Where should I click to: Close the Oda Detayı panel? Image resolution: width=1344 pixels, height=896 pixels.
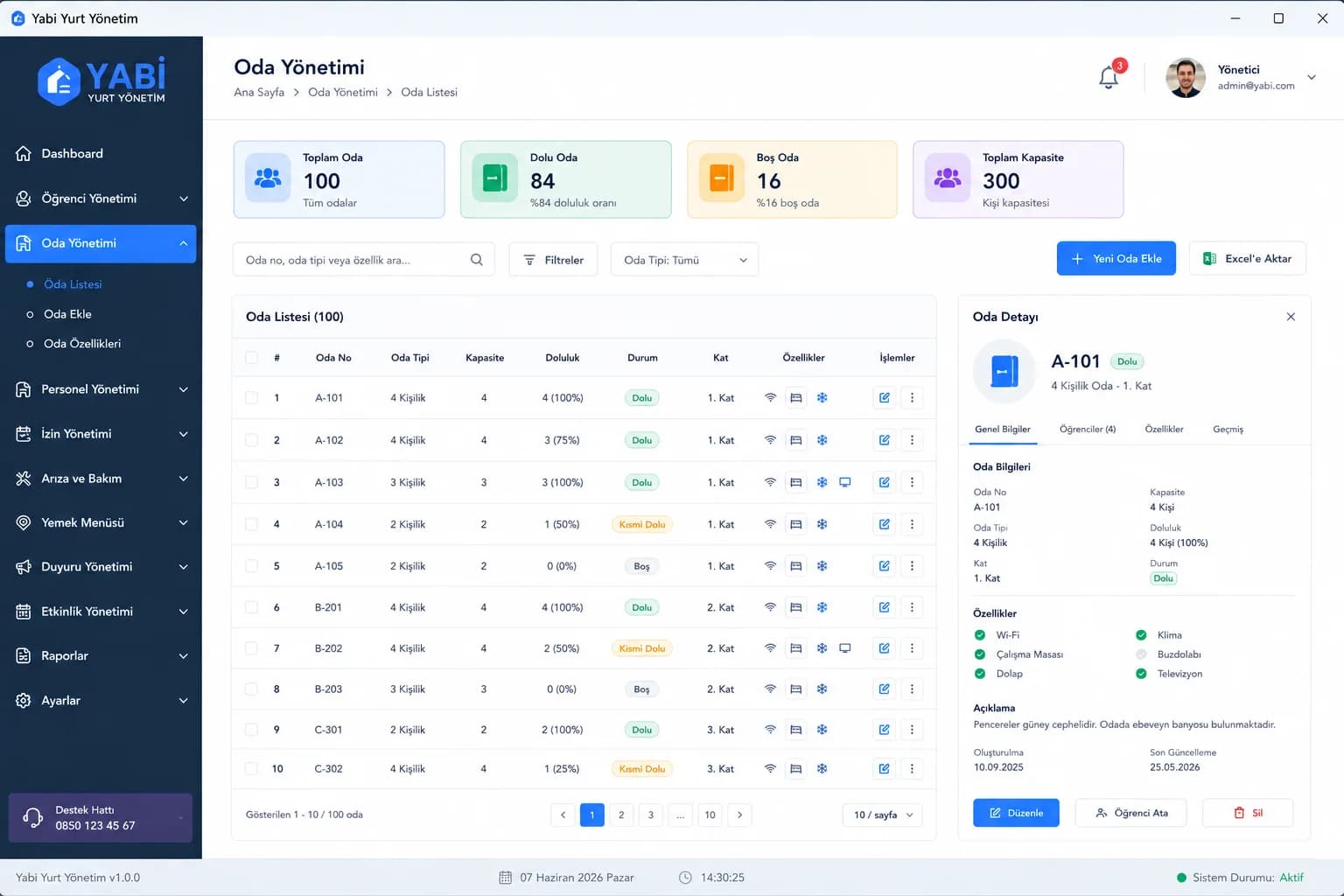(1291, 317)
